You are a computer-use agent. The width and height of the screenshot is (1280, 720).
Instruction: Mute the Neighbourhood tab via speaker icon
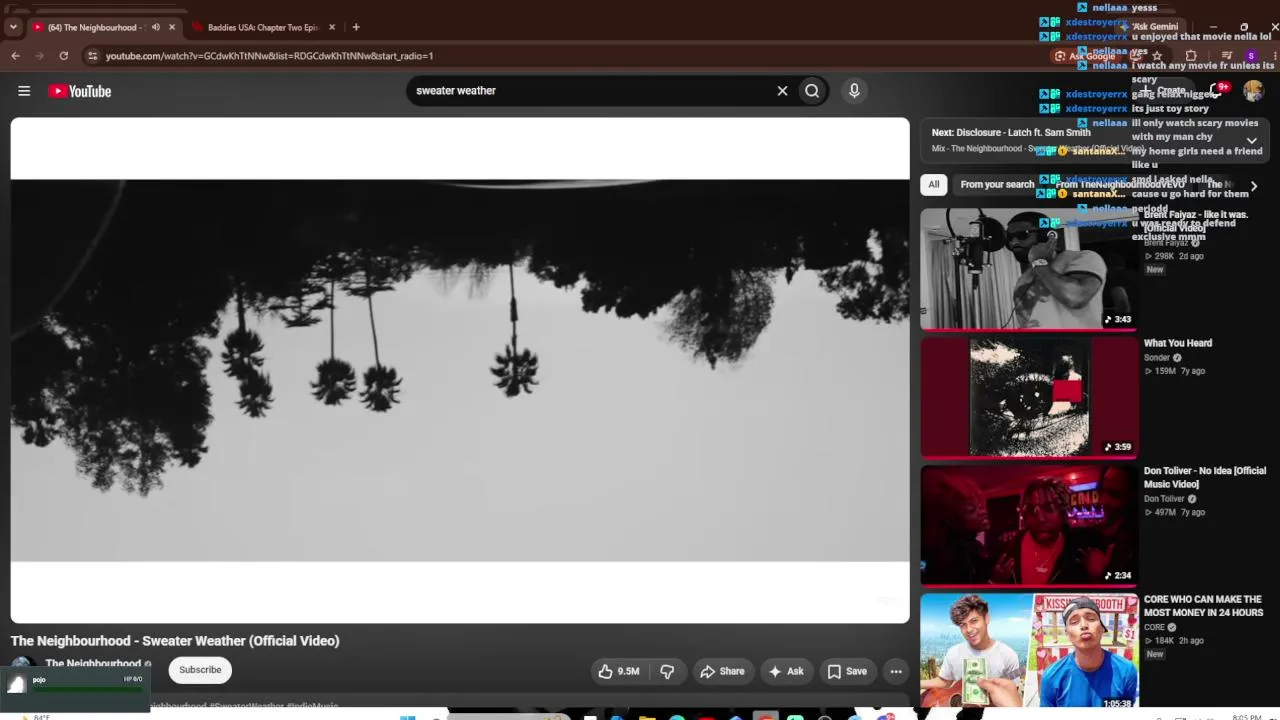155,27
